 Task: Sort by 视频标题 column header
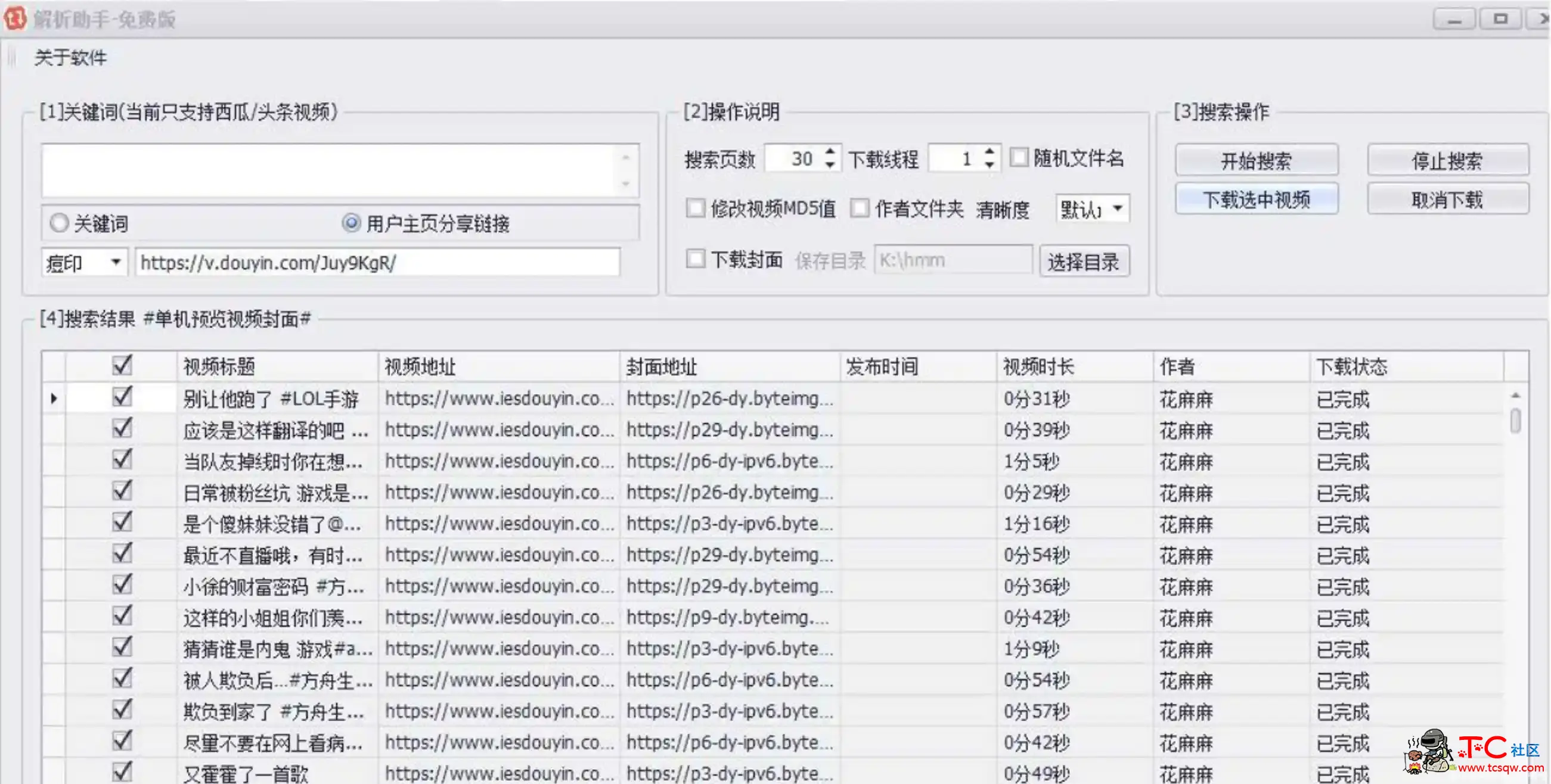click(278, 366)
